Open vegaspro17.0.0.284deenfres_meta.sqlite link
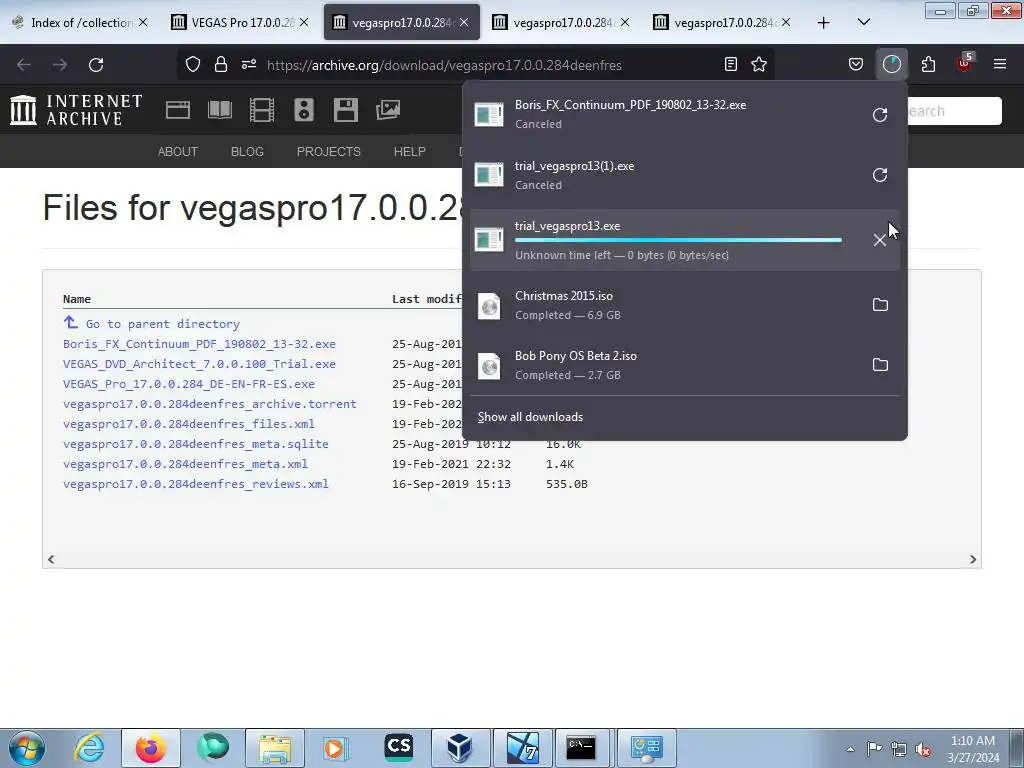This screenshot has height=768, width=1024. click(196, 444)
